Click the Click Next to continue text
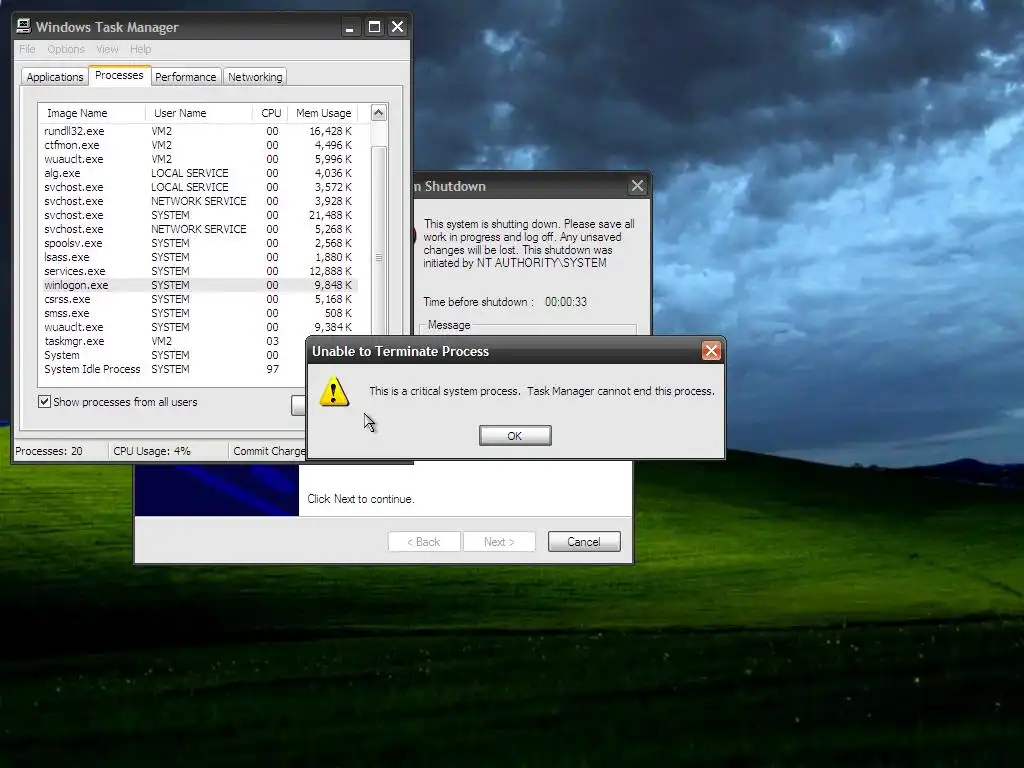 point(360,499)
